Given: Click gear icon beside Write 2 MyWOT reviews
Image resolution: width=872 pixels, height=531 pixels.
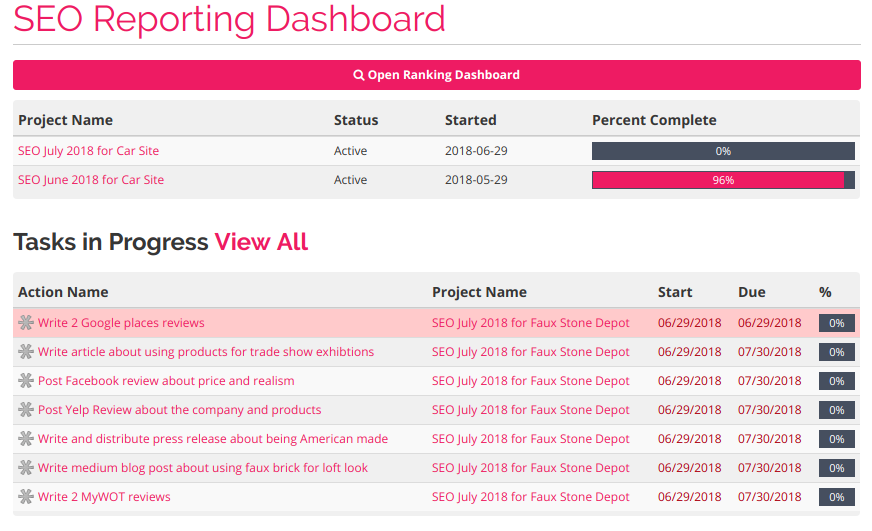Looking at the screenshot, I should [26, 497].
